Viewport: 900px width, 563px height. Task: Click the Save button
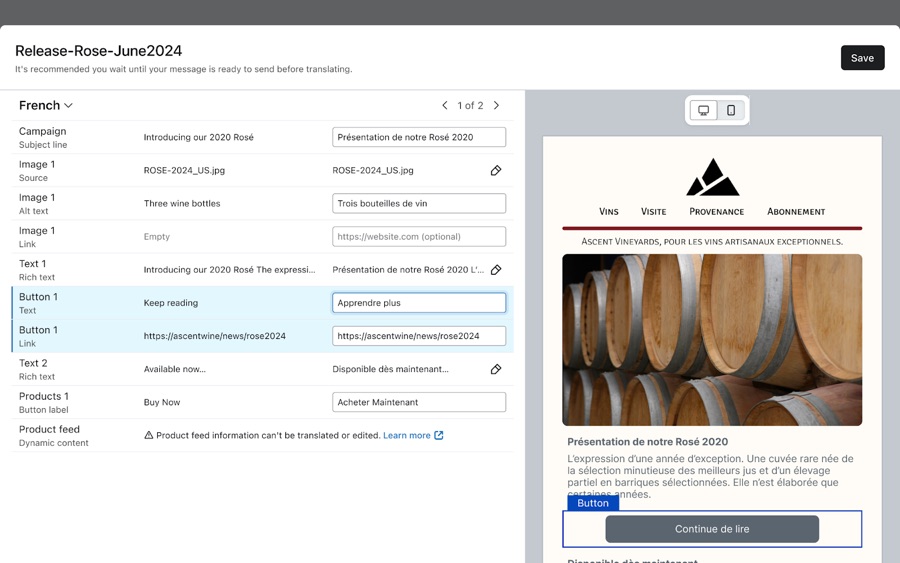click(x=862, y=58)
